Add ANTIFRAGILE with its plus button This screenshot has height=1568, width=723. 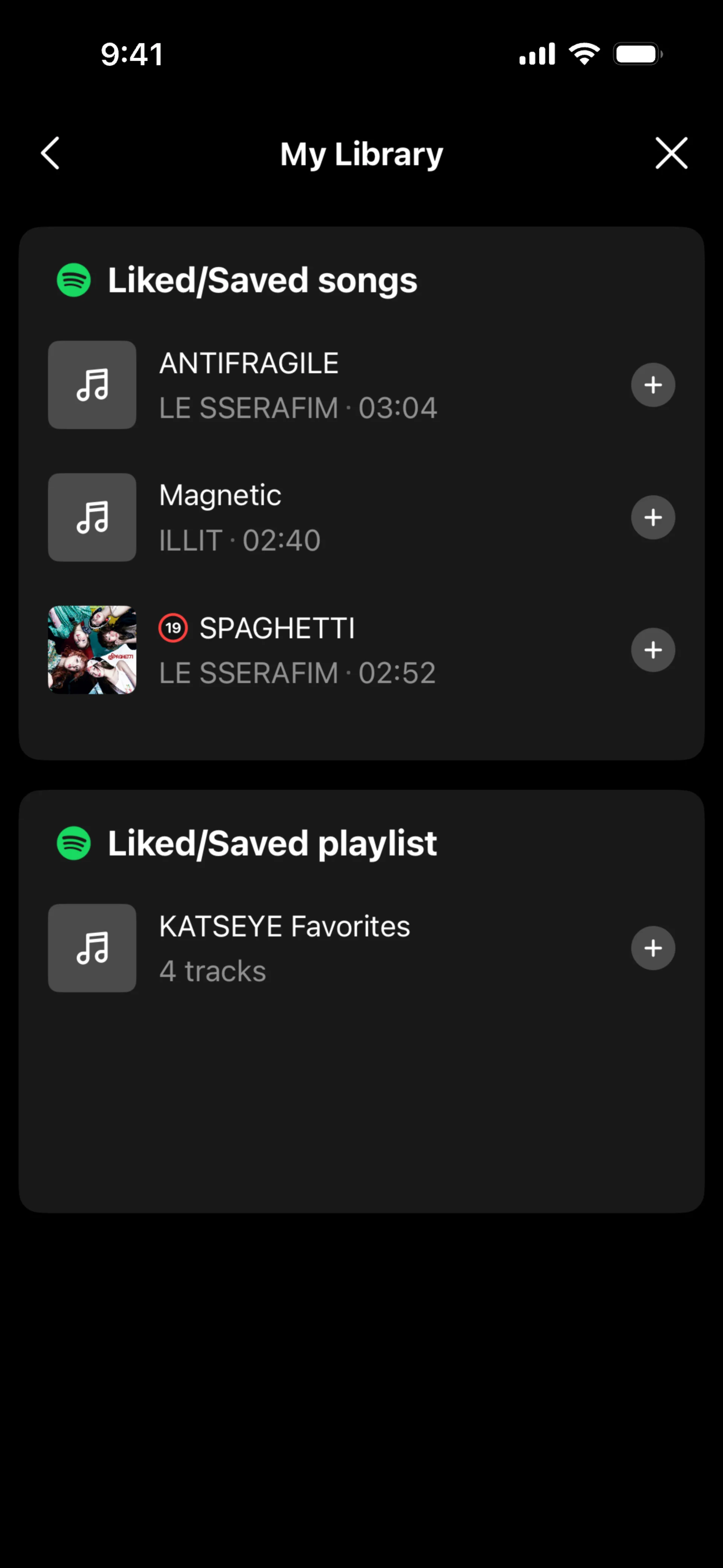pyautogui.click(x=653, y=385)
